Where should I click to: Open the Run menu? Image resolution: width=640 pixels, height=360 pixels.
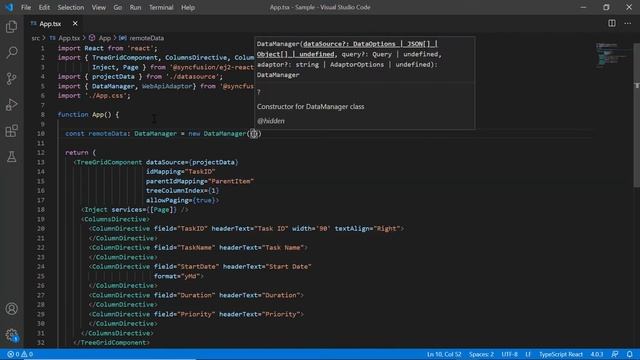135,7
